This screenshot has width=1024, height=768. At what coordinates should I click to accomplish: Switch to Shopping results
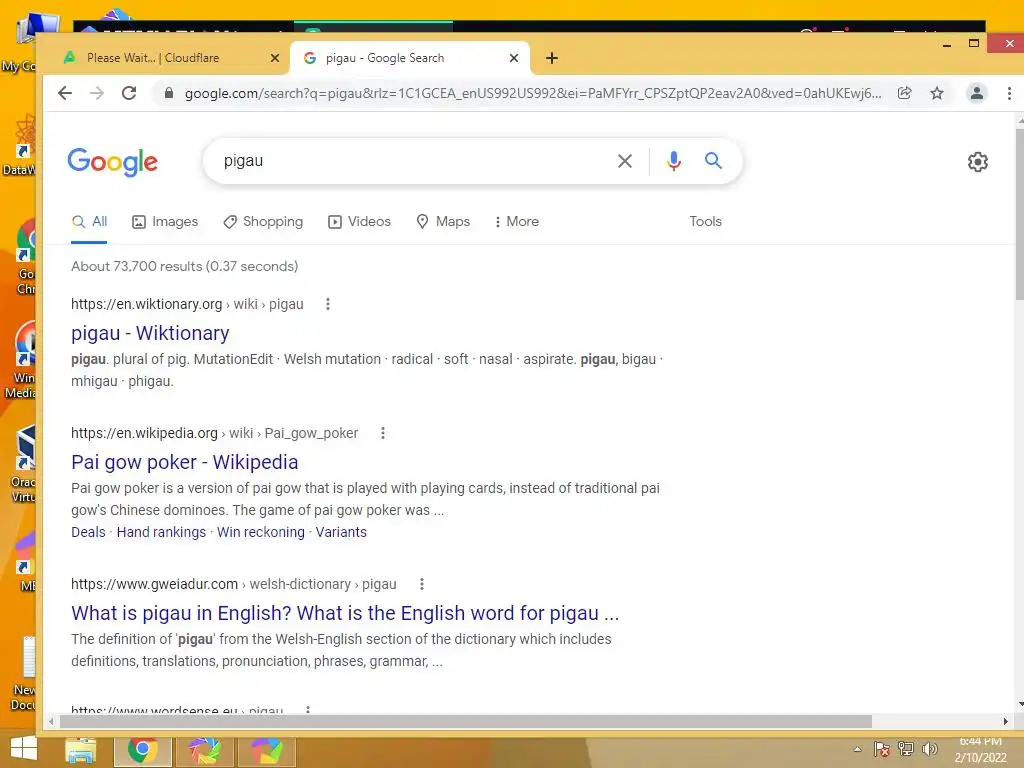point(263,221)
